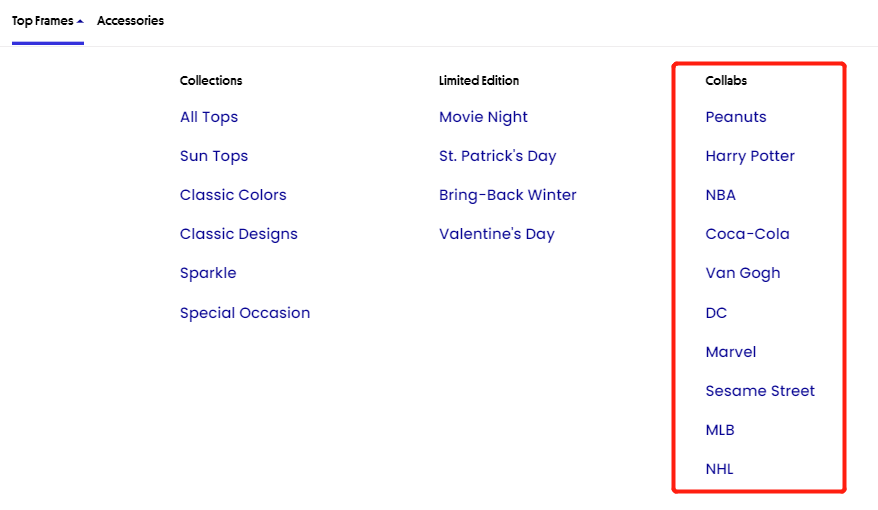View Harry Potter collab frames
This screenshot has height=510, width=878.
coord(750,156)
